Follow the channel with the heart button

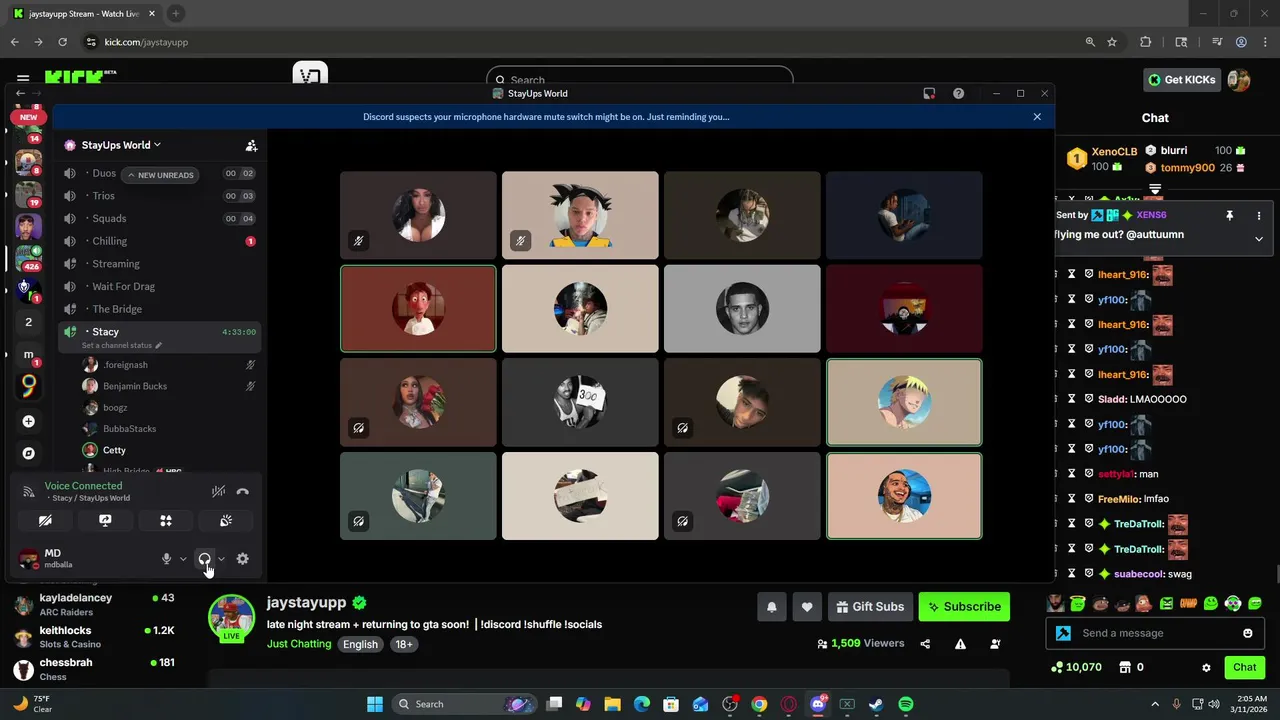pos(807,606)
